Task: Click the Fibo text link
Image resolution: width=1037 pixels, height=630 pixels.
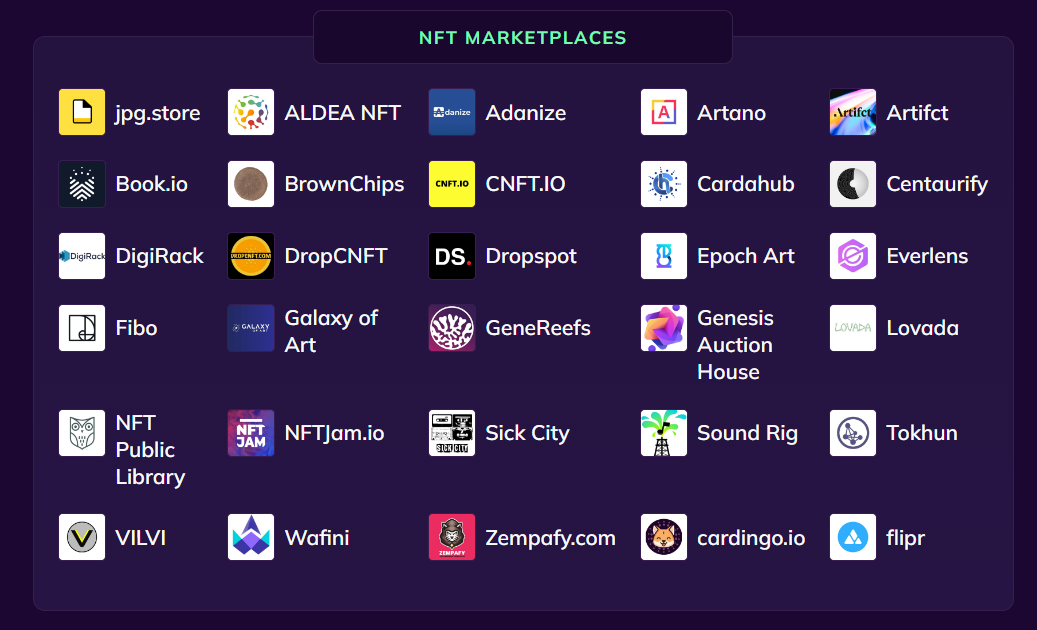Action: click(x=136, y=329)
